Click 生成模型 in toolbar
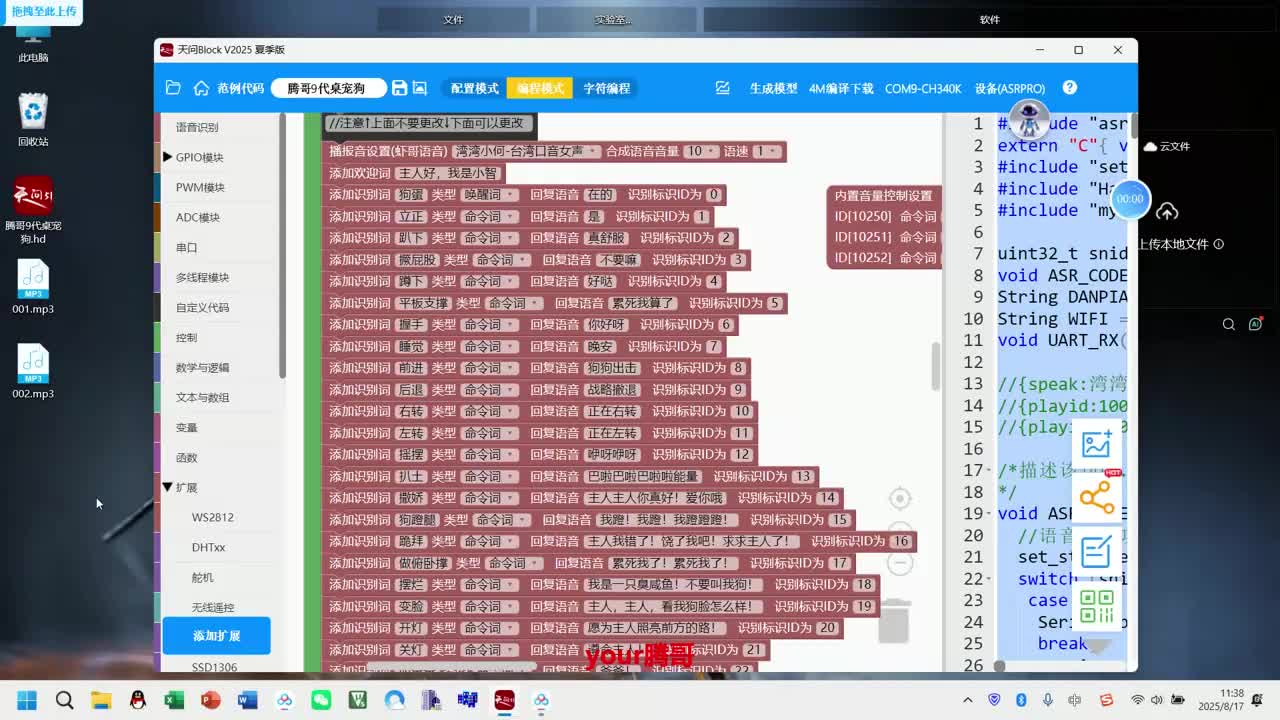The width and height of the screenshot is (1280, 720). [773, 88]
